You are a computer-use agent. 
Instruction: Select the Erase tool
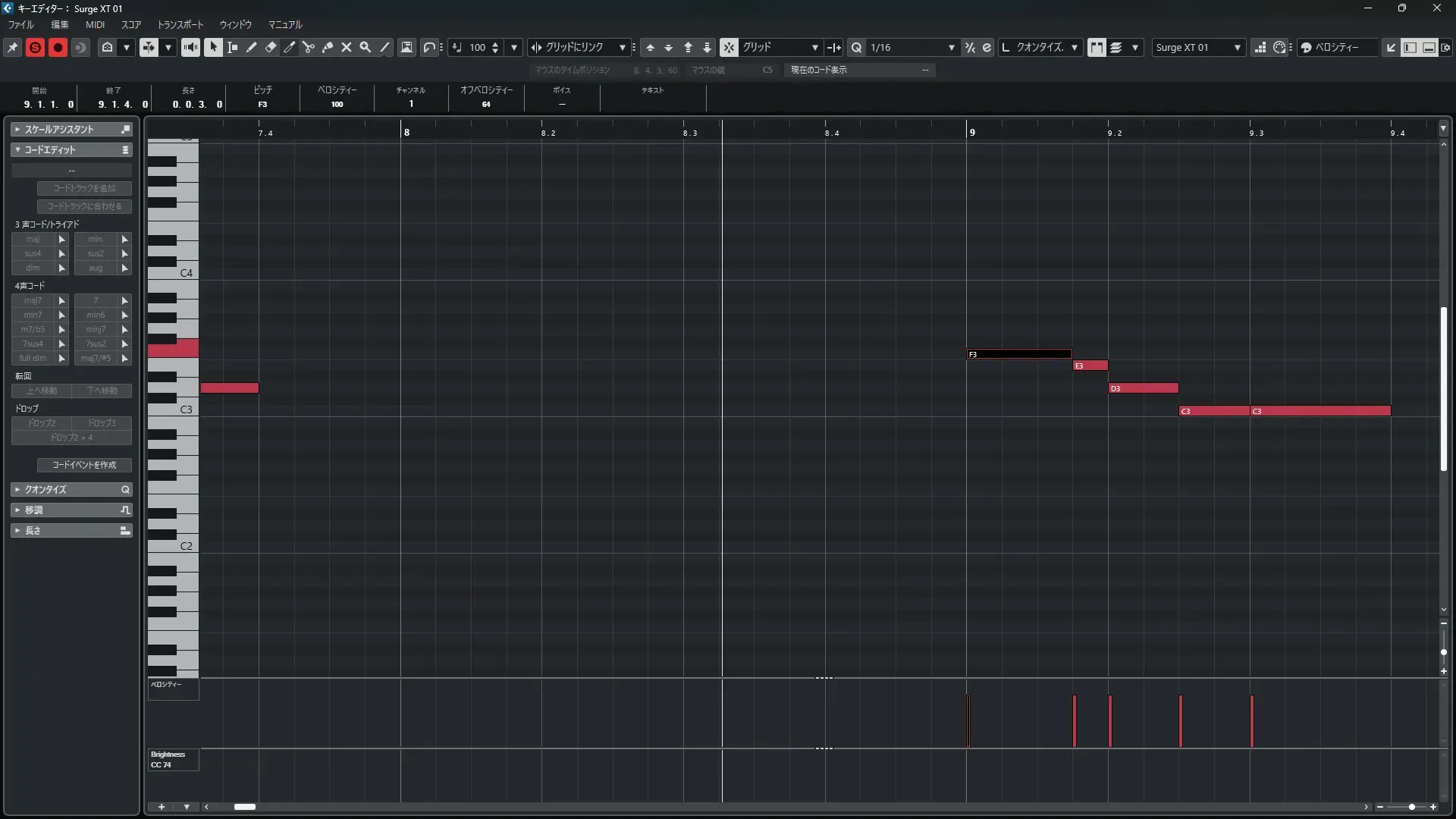(x=271, y=47)
